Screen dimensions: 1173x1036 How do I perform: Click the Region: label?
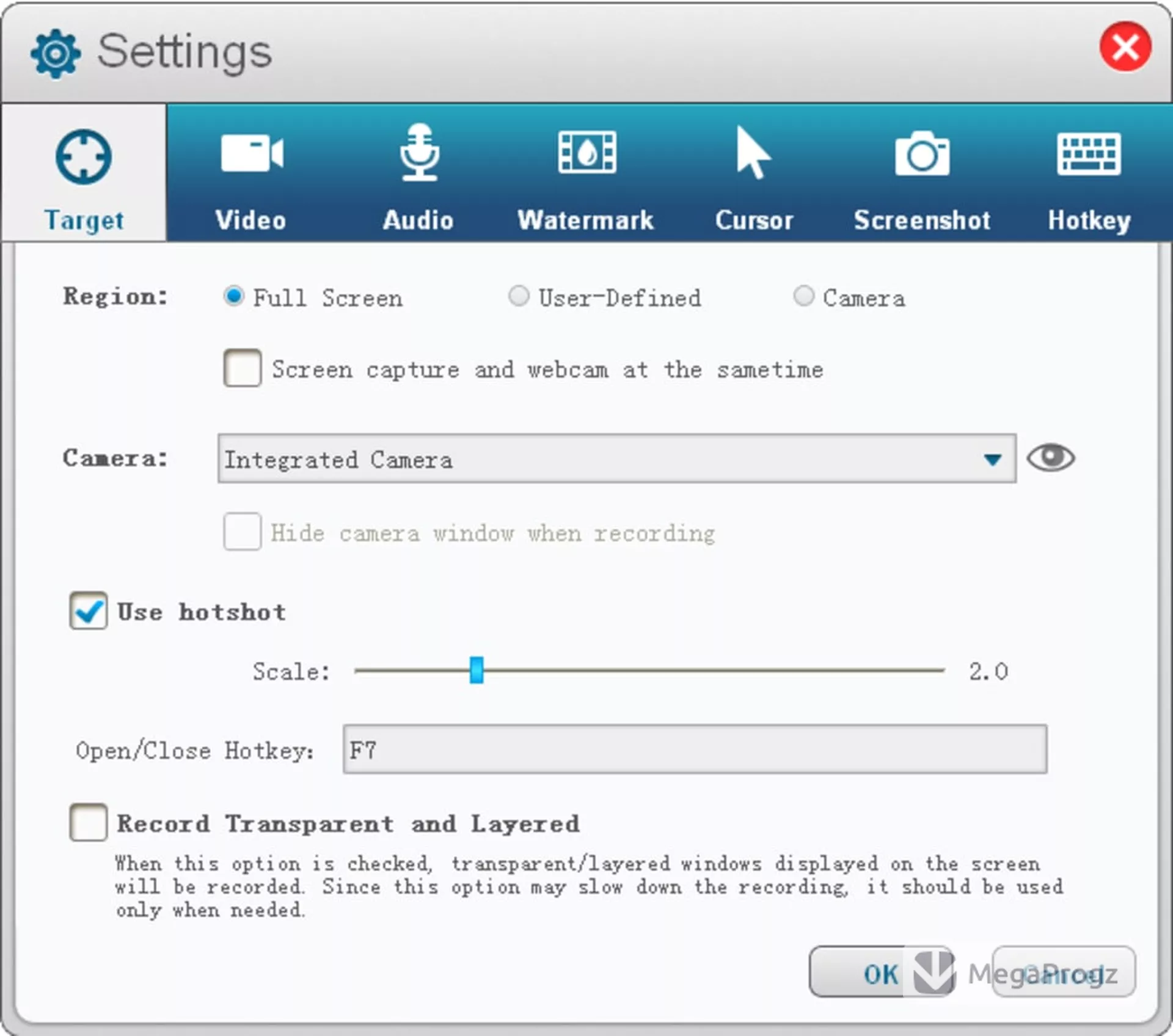coord(115,296)
